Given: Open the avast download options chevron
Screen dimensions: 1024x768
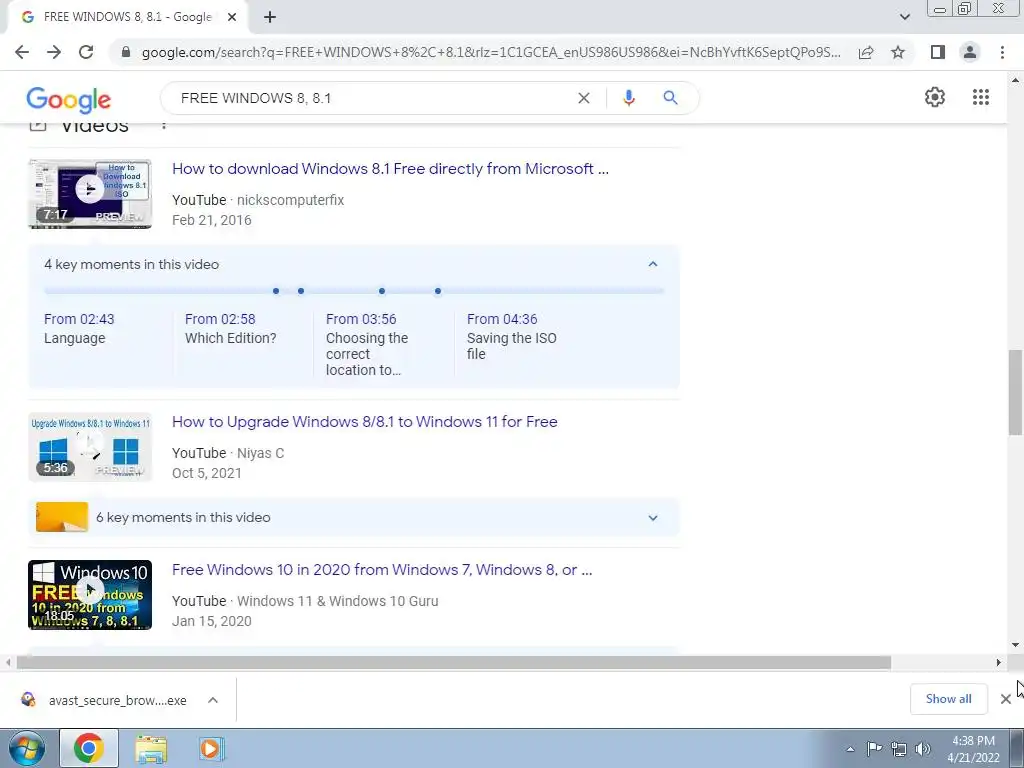Looking at the screenshot, I should click(x=213, y=700).
